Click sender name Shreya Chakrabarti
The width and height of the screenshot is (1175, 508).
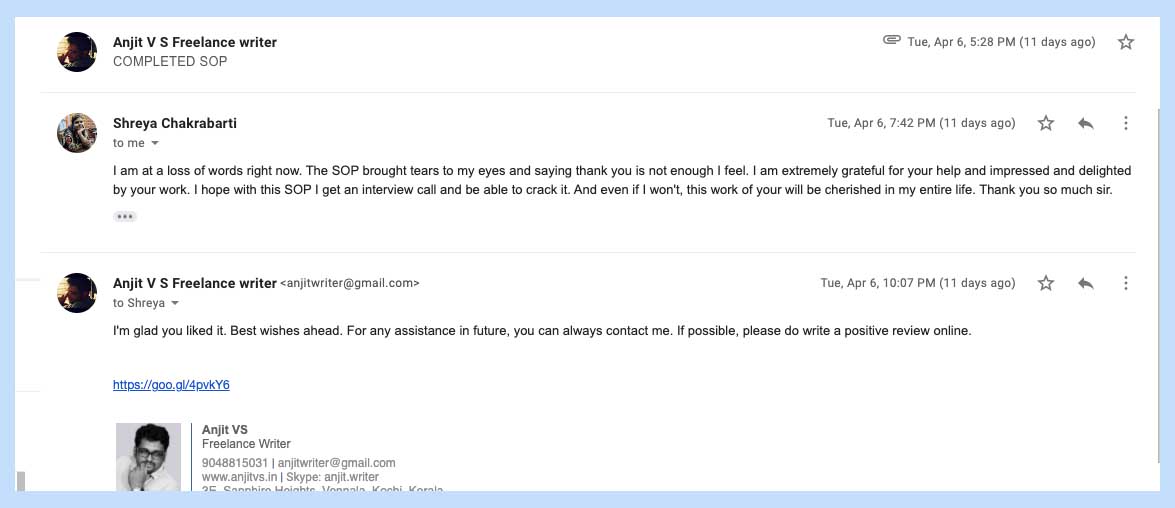(x=175, y=123)
